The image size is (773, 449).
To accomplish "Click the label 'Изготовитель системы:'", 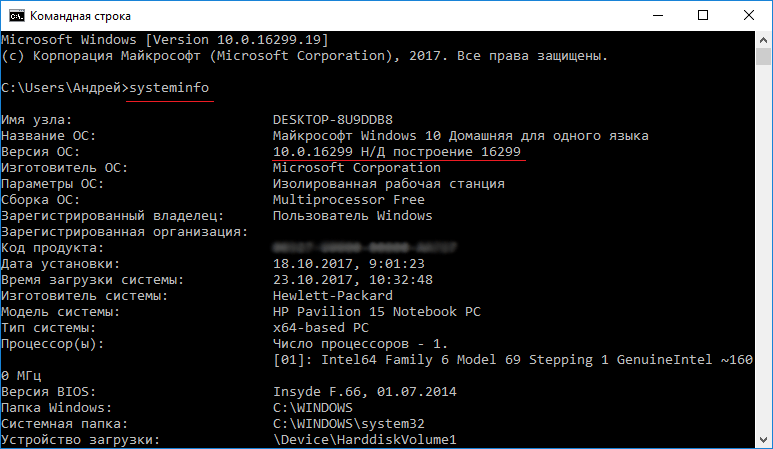I will pyautogui.click(x=84, y=296).
